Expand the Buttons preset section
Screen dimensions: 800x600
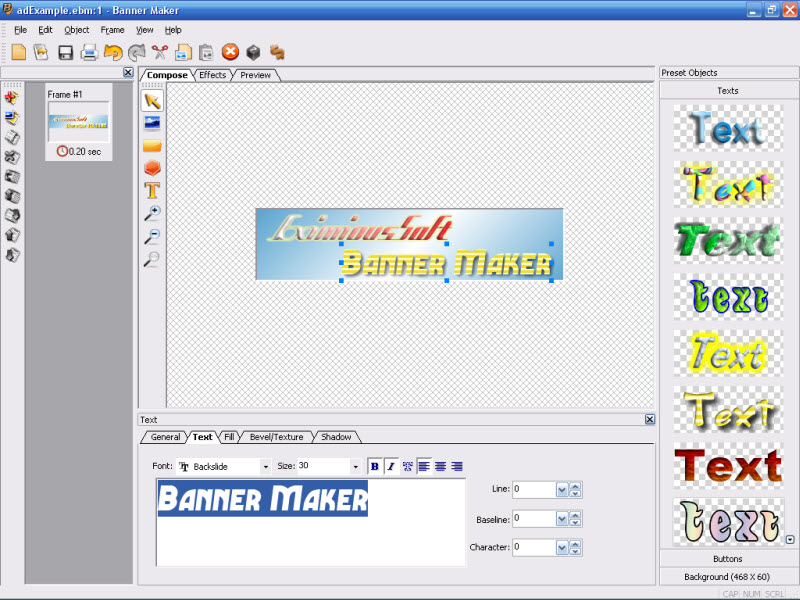[728, 559]
